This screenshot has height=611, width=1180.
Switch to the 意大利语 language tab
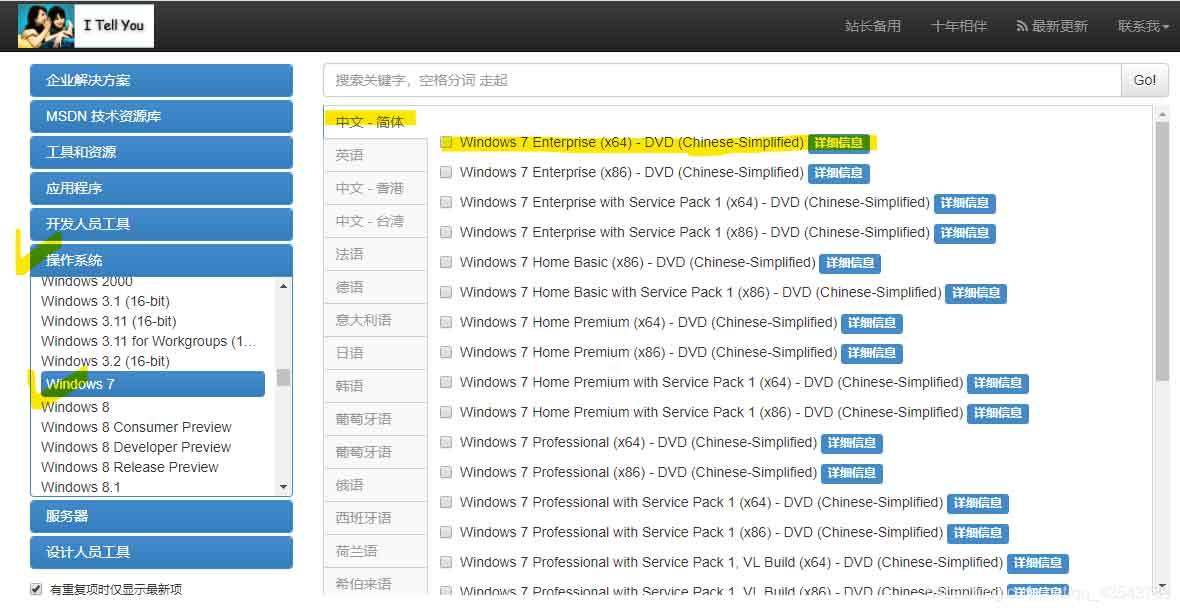point(375,320)
